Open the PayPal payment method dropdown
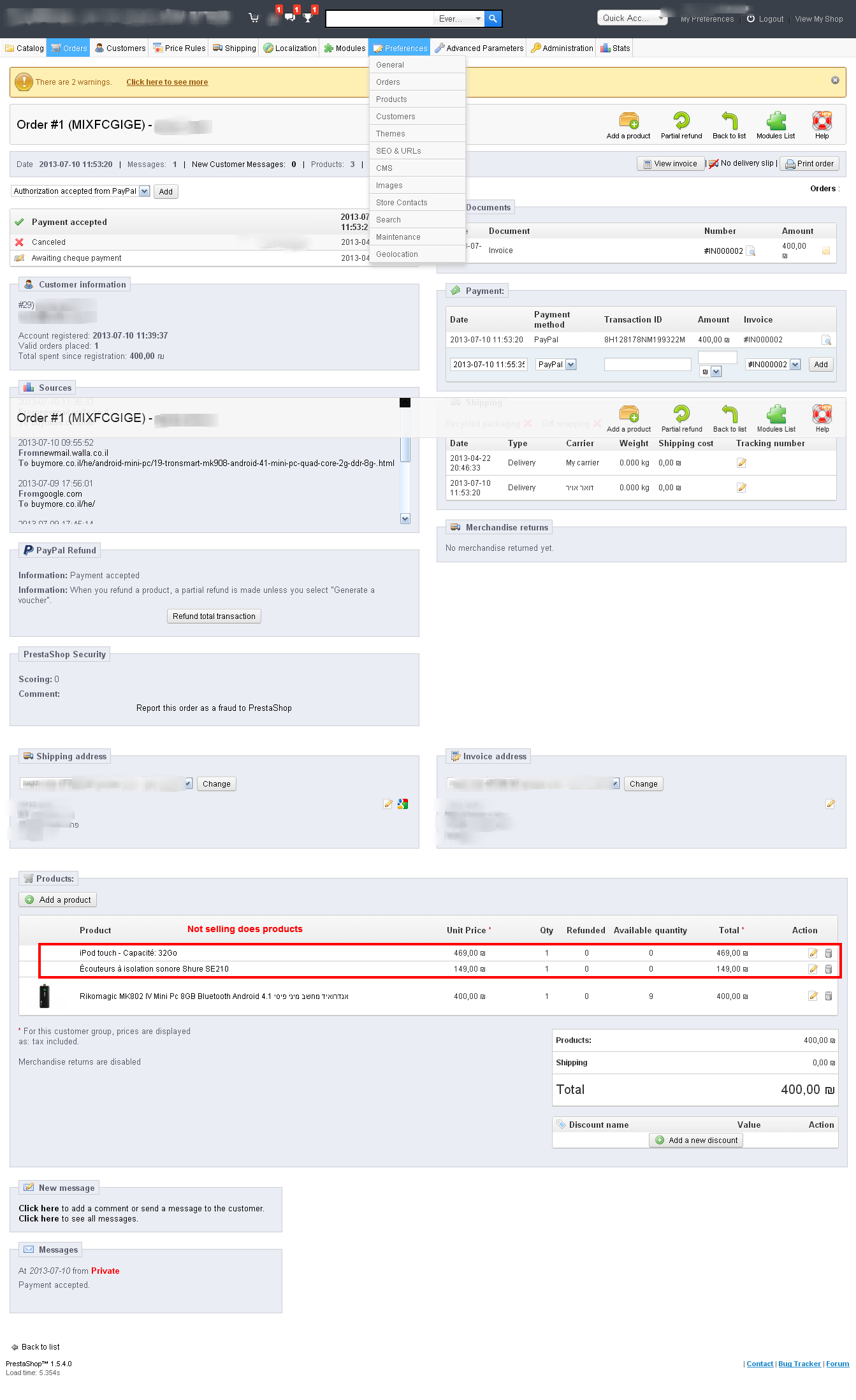This screenshot has width=856, height=1400. pos(556,365)
